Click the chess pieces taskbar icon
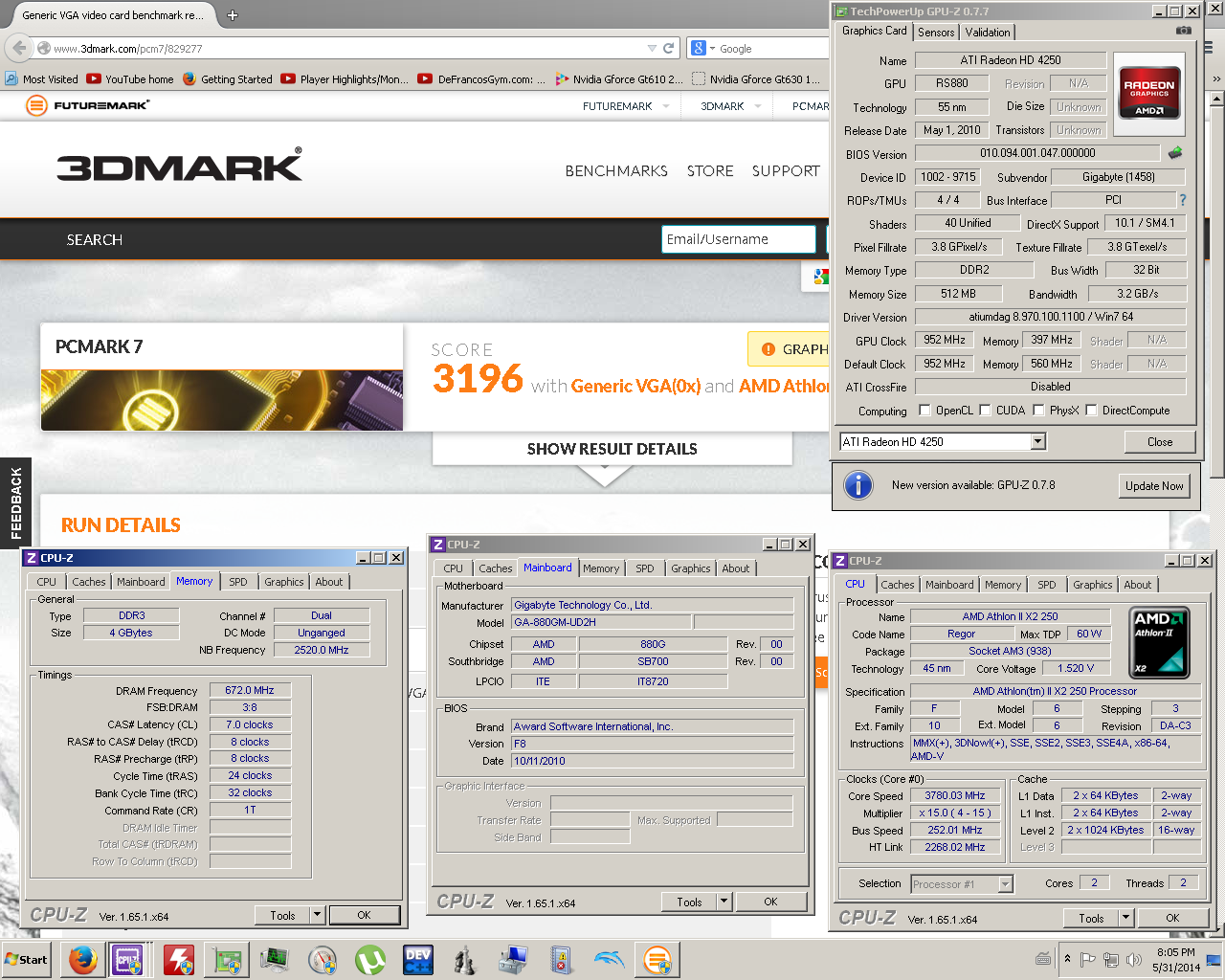Viewport: 1225px width, 980px height. point(466,960)
